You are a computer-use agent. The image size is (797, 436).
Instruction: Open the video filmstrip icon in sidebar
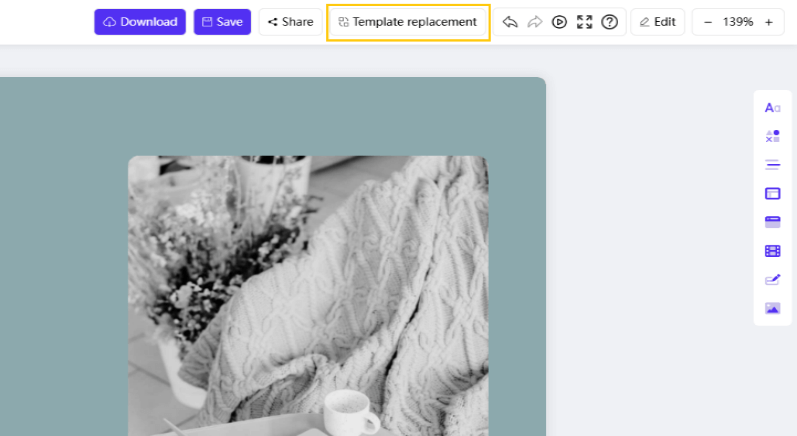click(772, 251)
